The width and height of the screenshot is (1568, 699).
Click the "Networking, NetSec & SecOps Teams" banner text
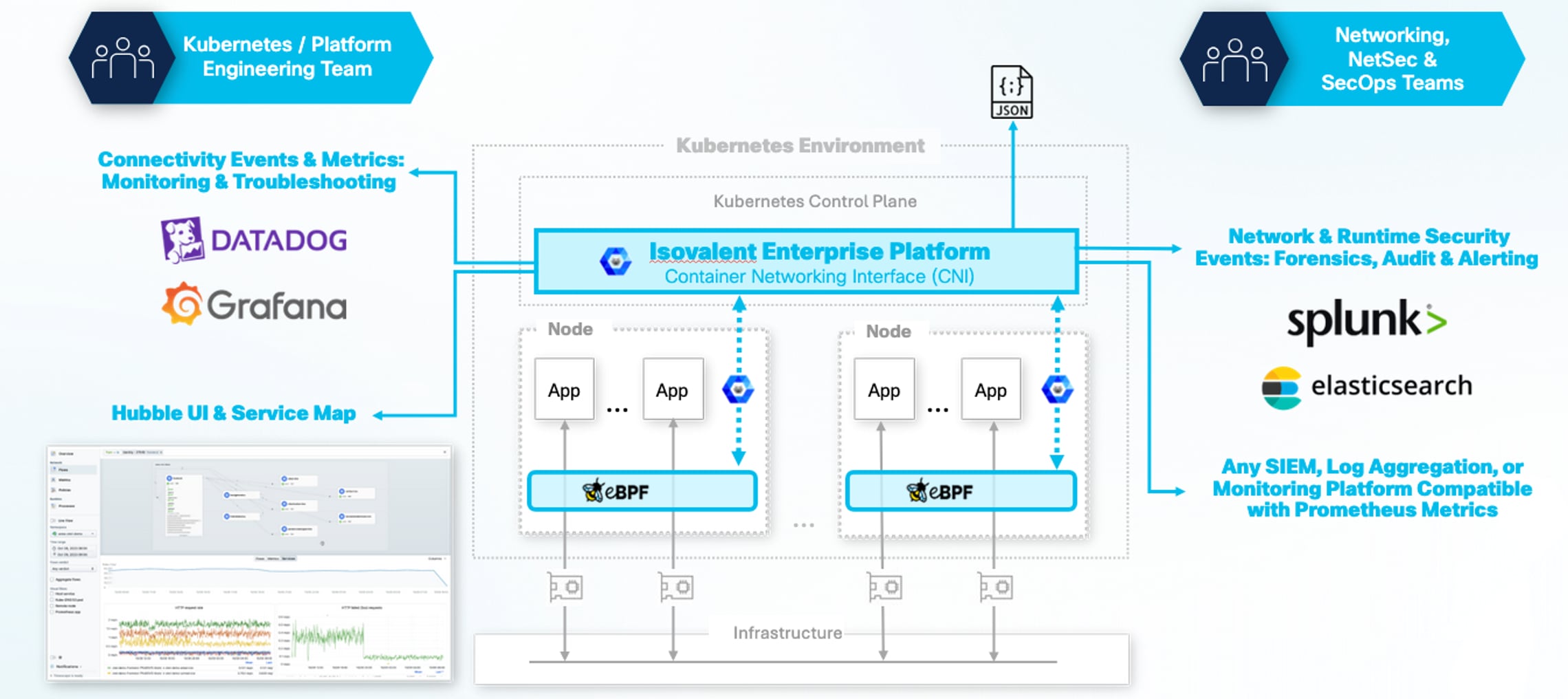click(1392, 58)
